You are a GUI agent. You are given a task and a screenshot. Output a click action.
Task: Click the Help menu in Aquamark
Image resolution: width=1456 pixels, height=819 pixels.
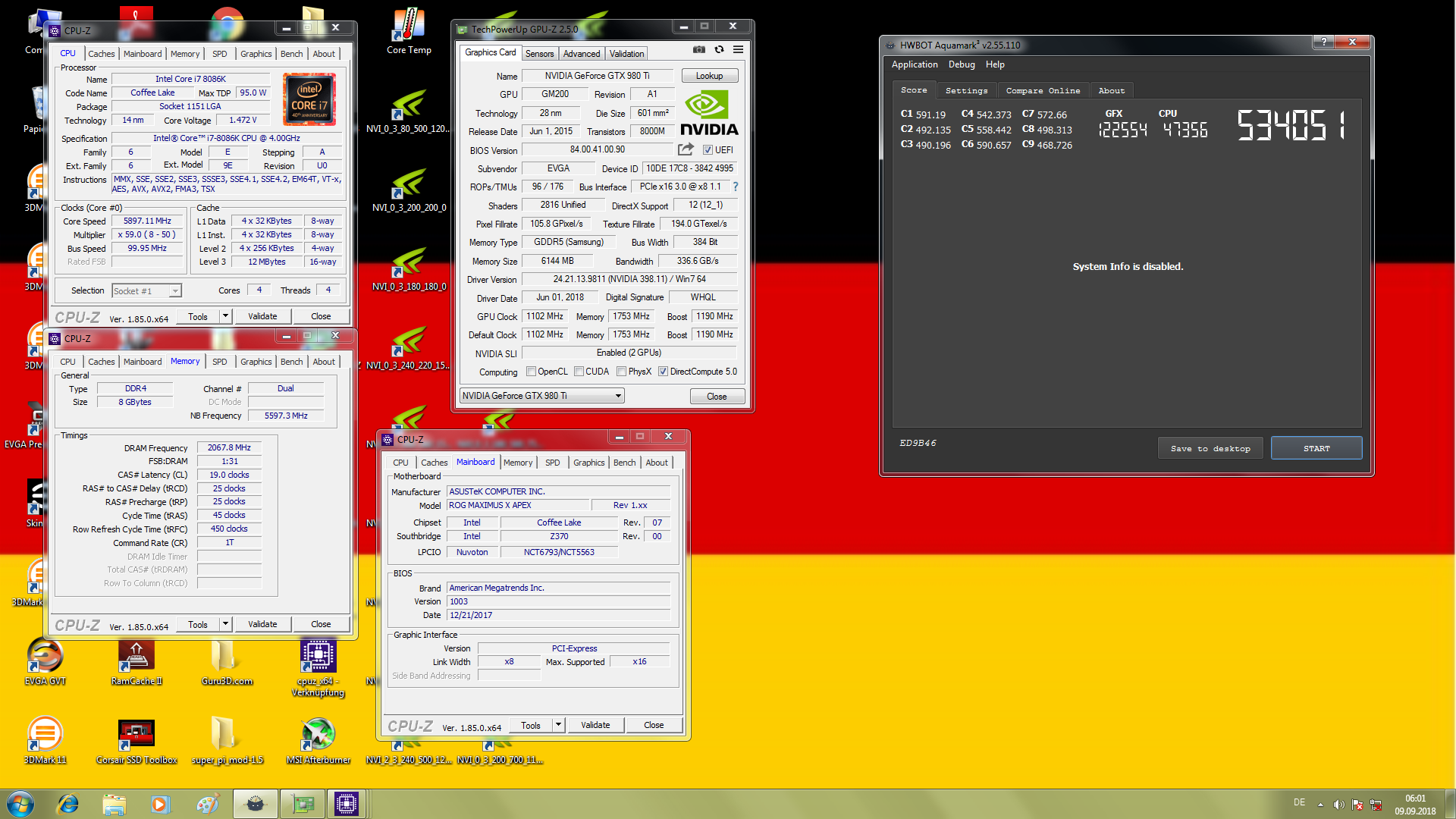[x=995, y=64]
